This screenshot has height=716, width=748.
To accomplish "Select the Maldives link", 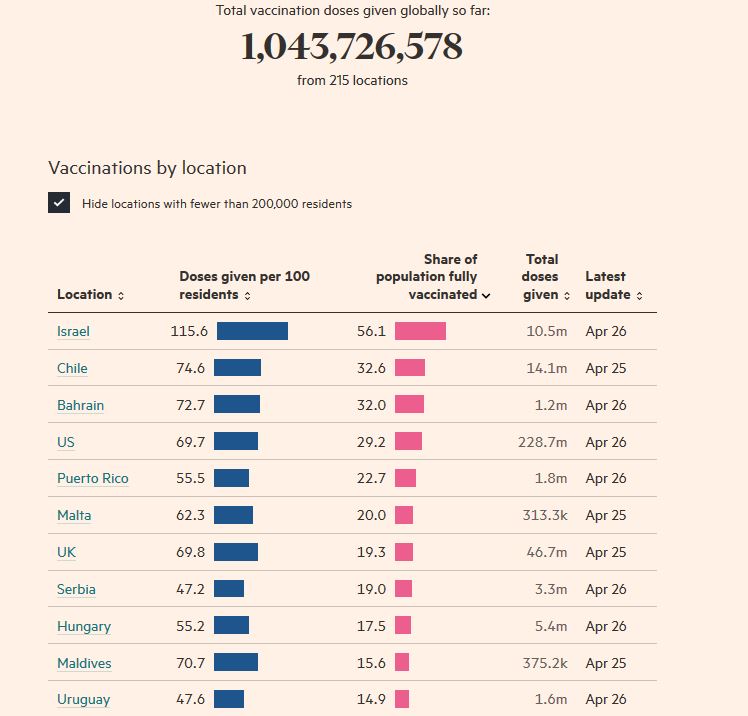I will click(84, 664).
